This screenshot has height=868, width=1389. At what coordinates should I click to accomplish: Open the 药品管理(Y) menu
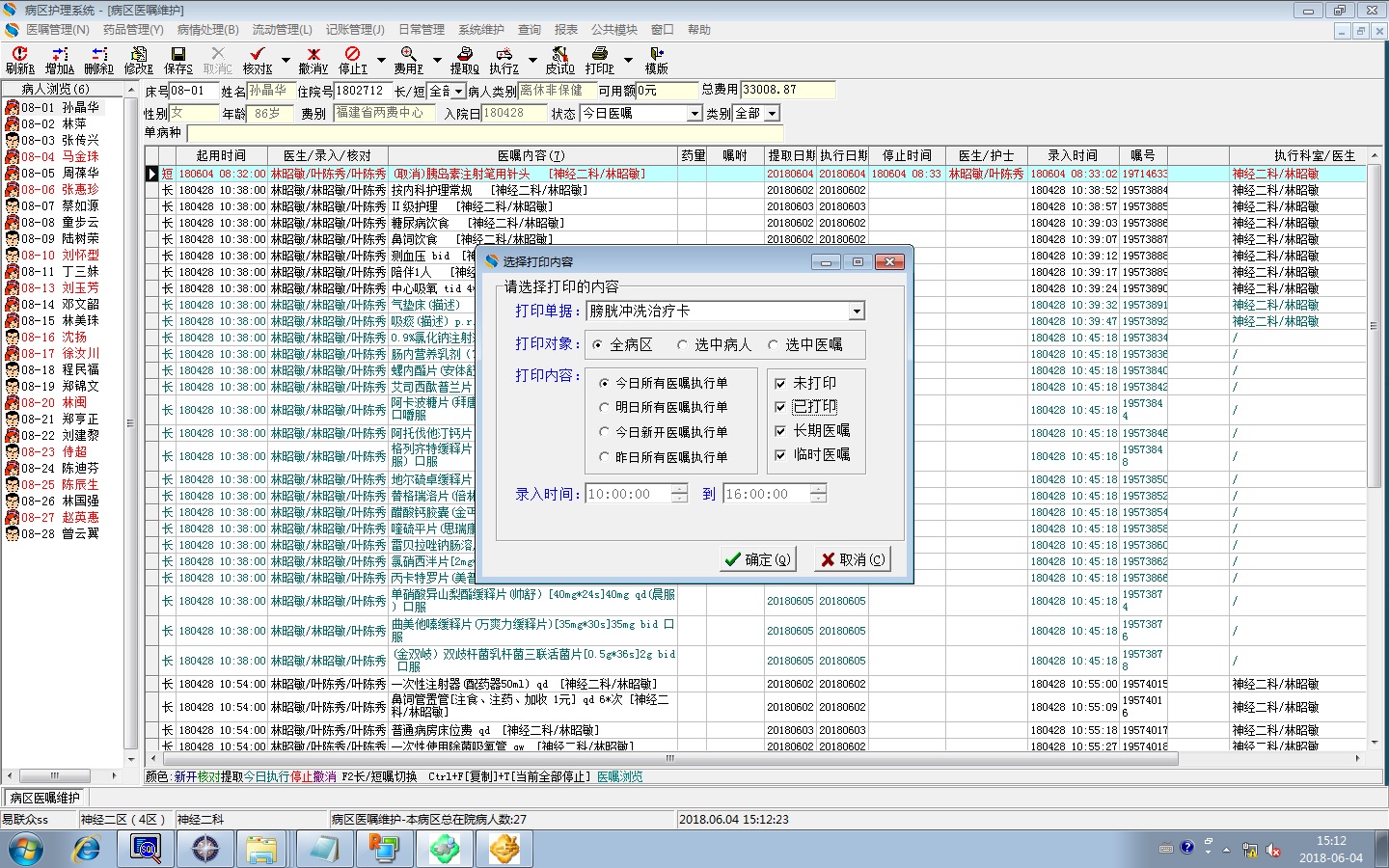pos(133,30)
